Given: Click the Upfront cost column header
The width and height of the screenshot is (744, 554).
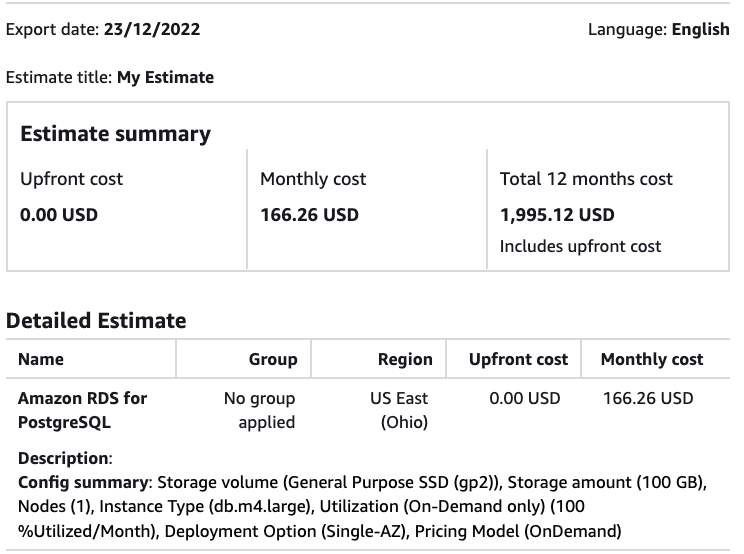Looking at the screenshot, I should [518, 359].
